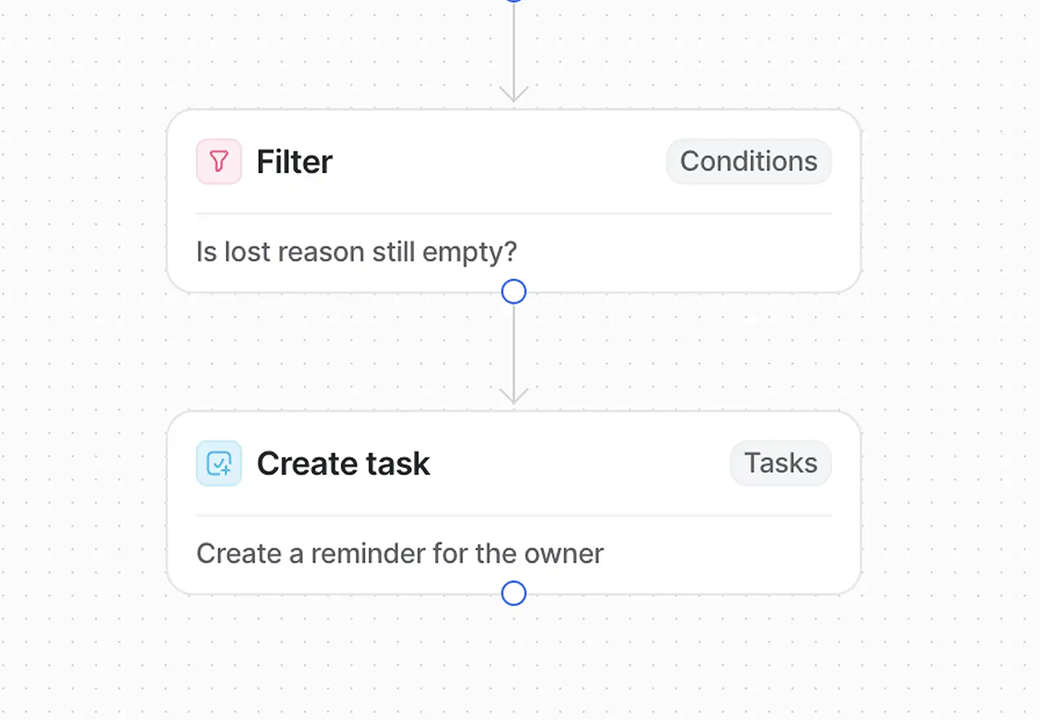Click the pink Filter funnel icon
Image resolution: width=1040 pixels, height=720 pixels.
[x=219, y=162]
